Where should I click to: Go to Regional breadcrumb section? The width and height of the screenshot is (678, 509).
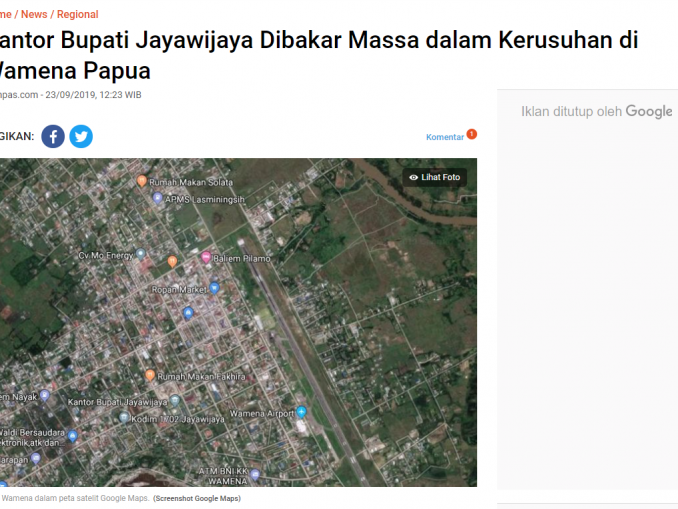[78, 14]
